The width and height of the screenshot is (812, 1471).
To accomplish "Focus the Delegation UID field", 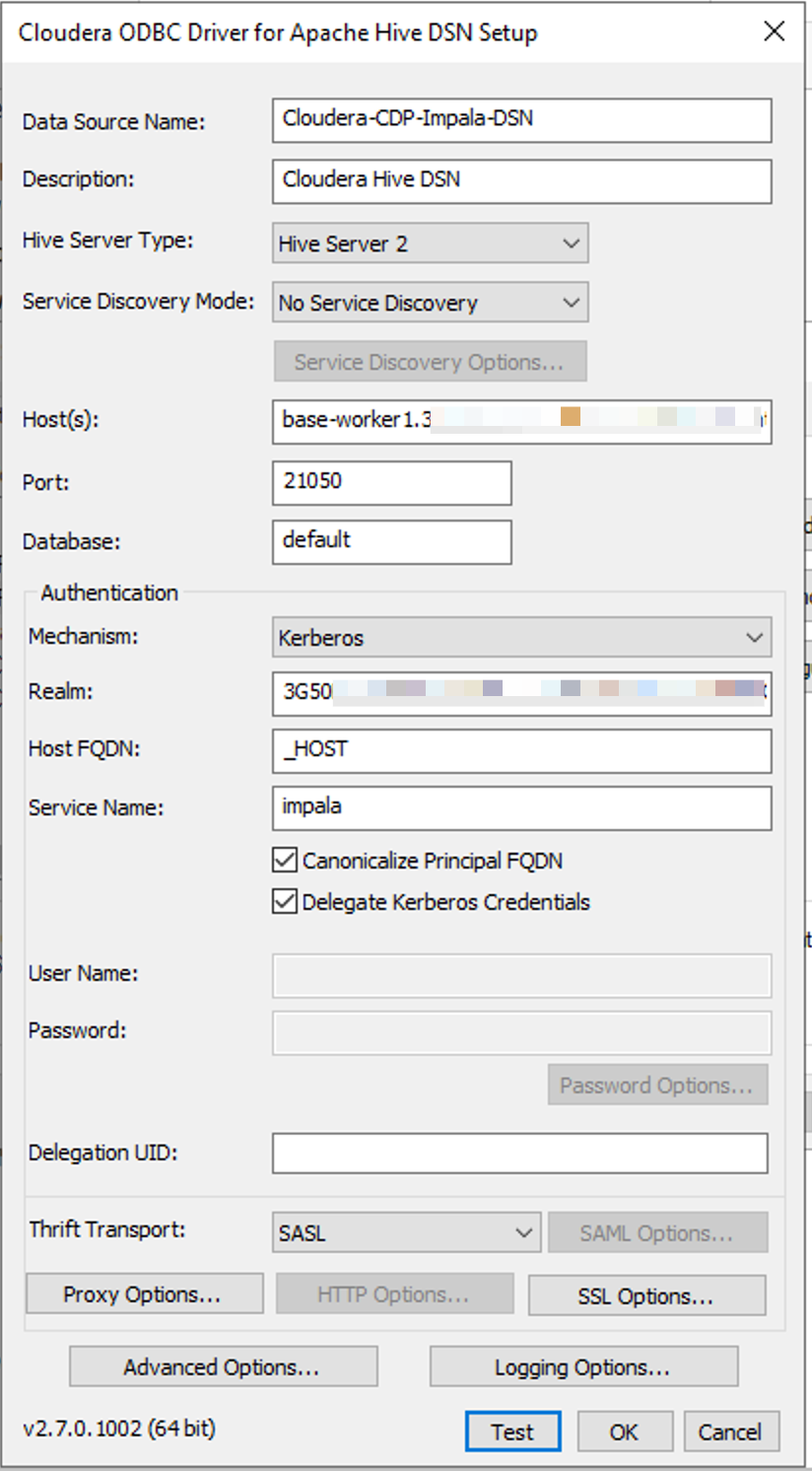I will (x=519, y=1153).
